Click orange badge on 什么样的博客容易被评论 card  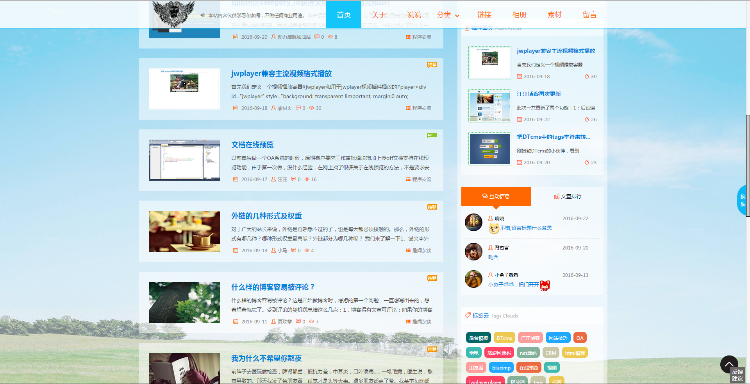[x=432, y=278]
